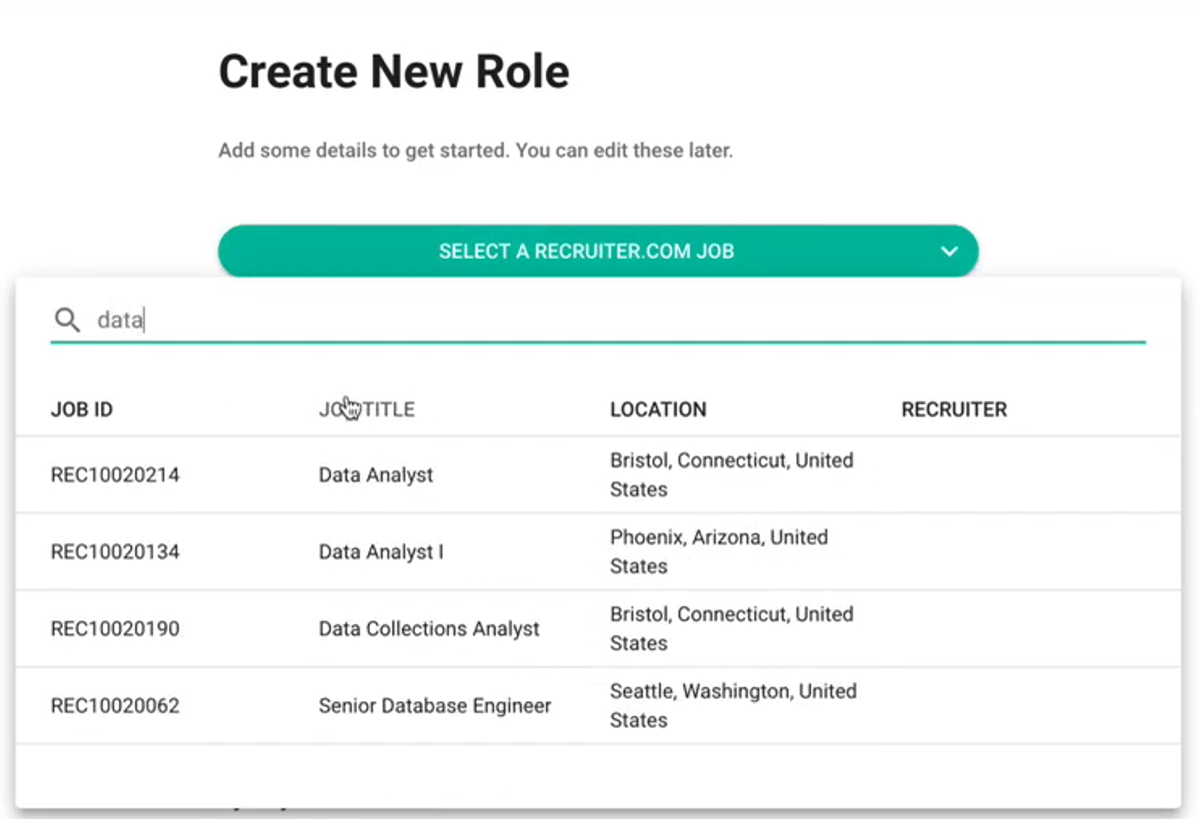
Task: Choose the Data Analyst job title
Action: pos(376,475)
